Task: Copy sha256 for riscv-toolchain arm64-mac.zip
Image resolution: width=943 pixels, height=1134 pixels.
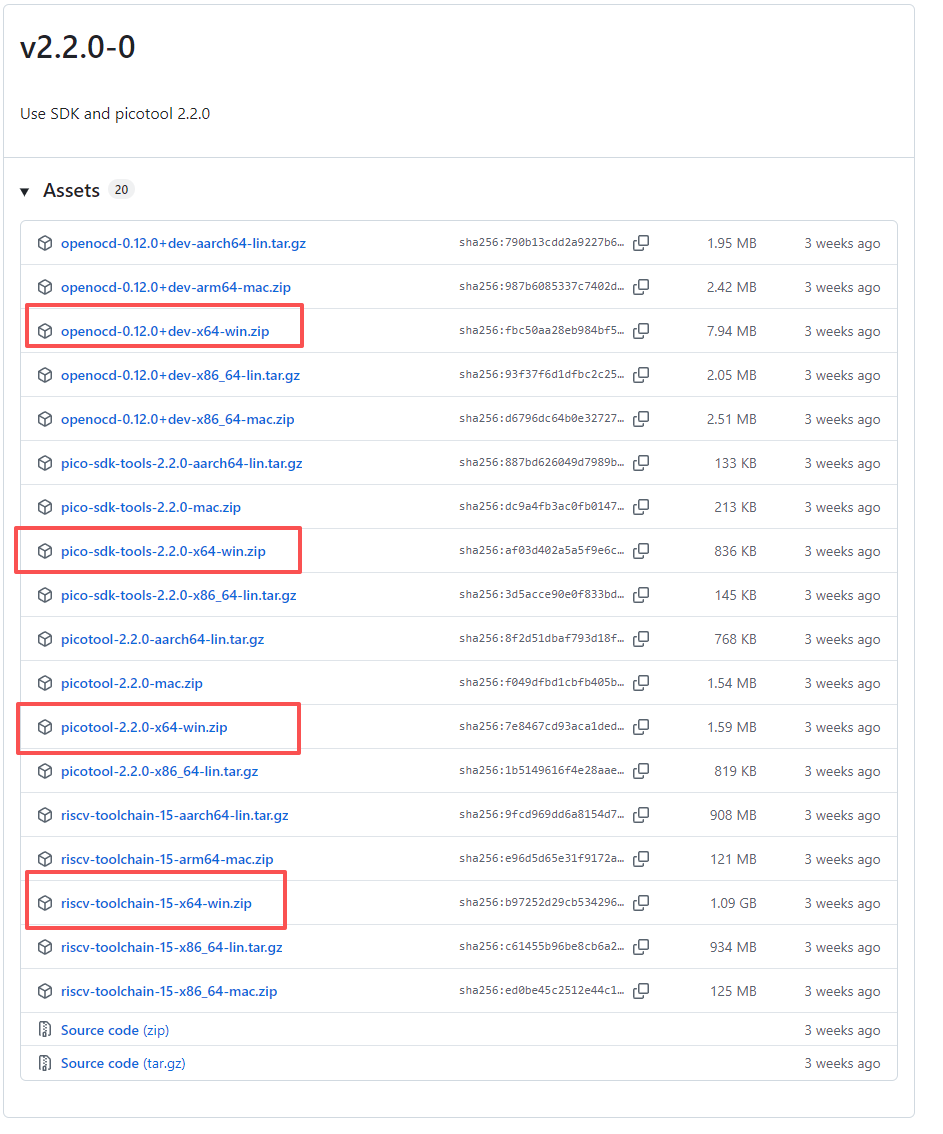Action: [641, 859]
